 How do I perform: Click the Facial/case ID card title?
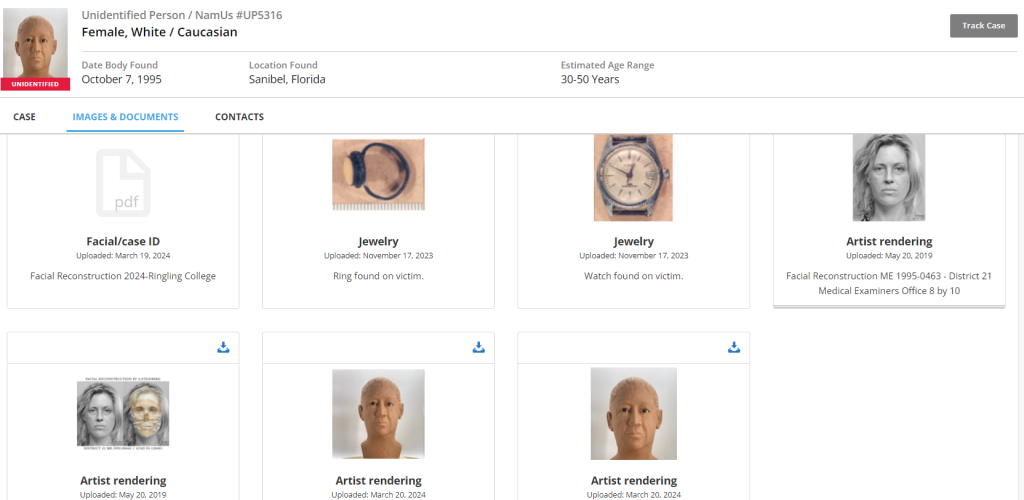[x=123, y=241]
